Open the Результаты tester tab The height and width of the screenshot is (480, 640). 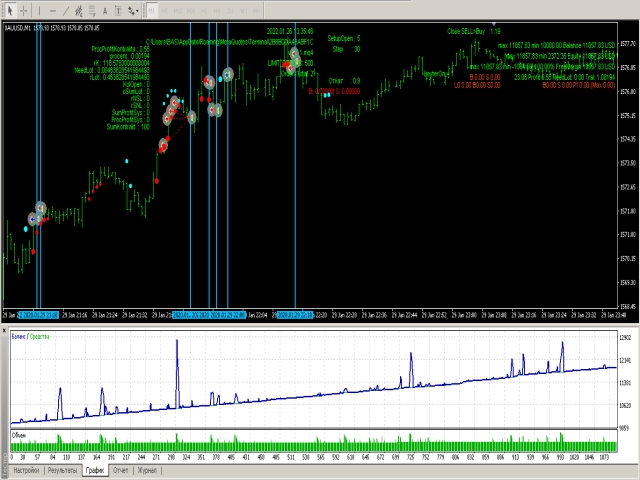(x=62, y=470)
